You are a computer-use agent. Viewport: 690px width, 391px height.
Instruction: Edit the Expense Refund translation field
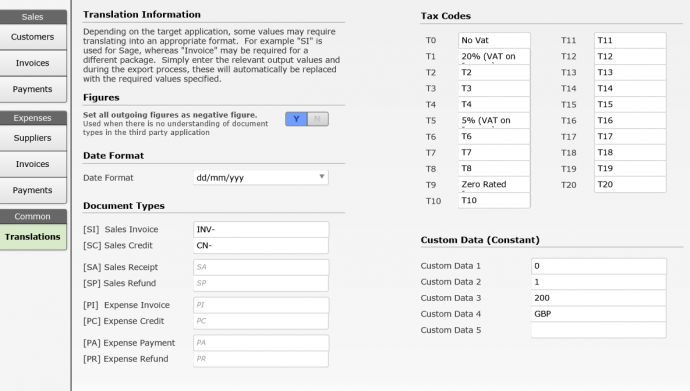tap(261, 359)
